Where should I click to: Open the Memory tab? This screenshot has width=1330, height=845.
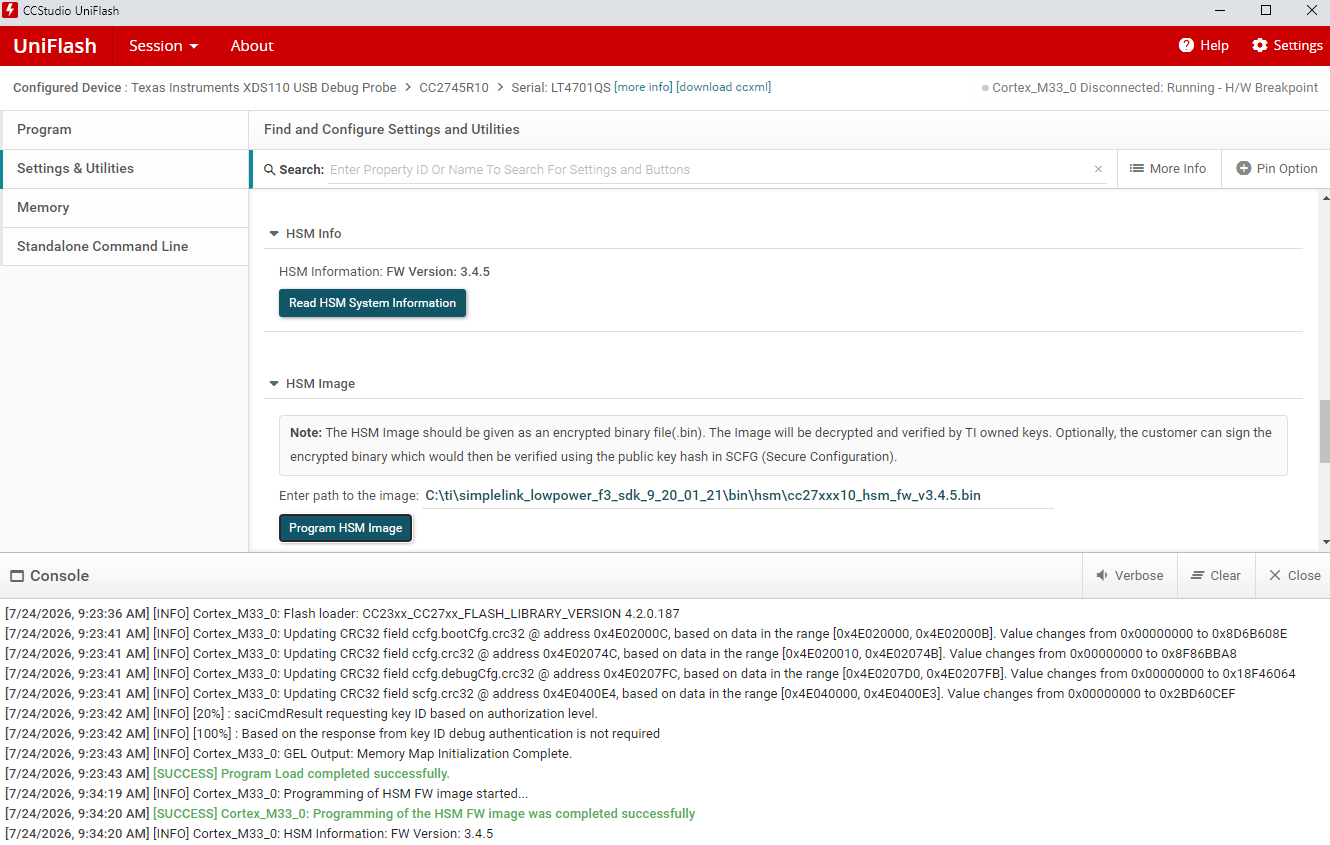point(125,208)
